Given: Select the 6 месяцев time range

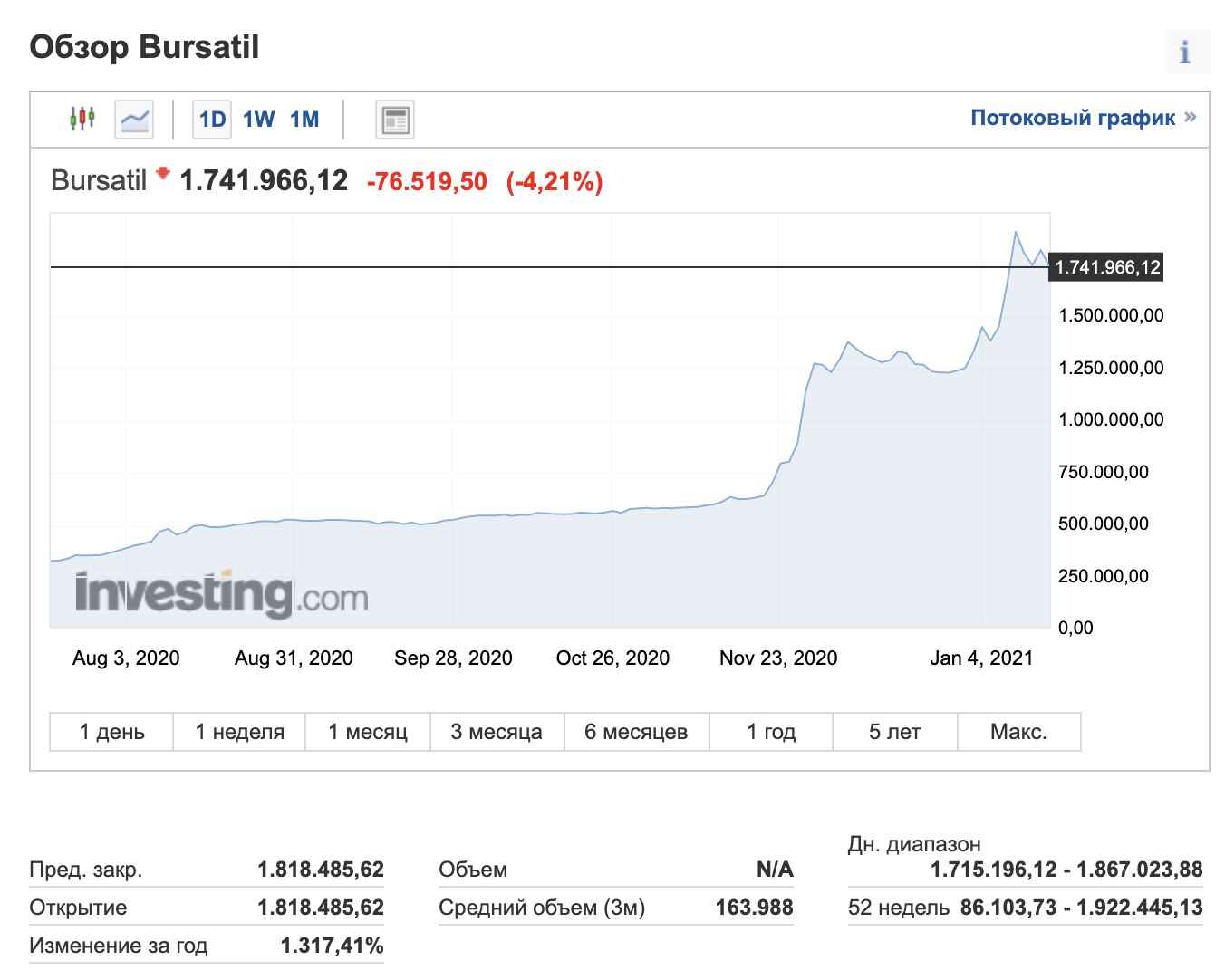Looking at the screenshot, I should [x=636, y=732].
